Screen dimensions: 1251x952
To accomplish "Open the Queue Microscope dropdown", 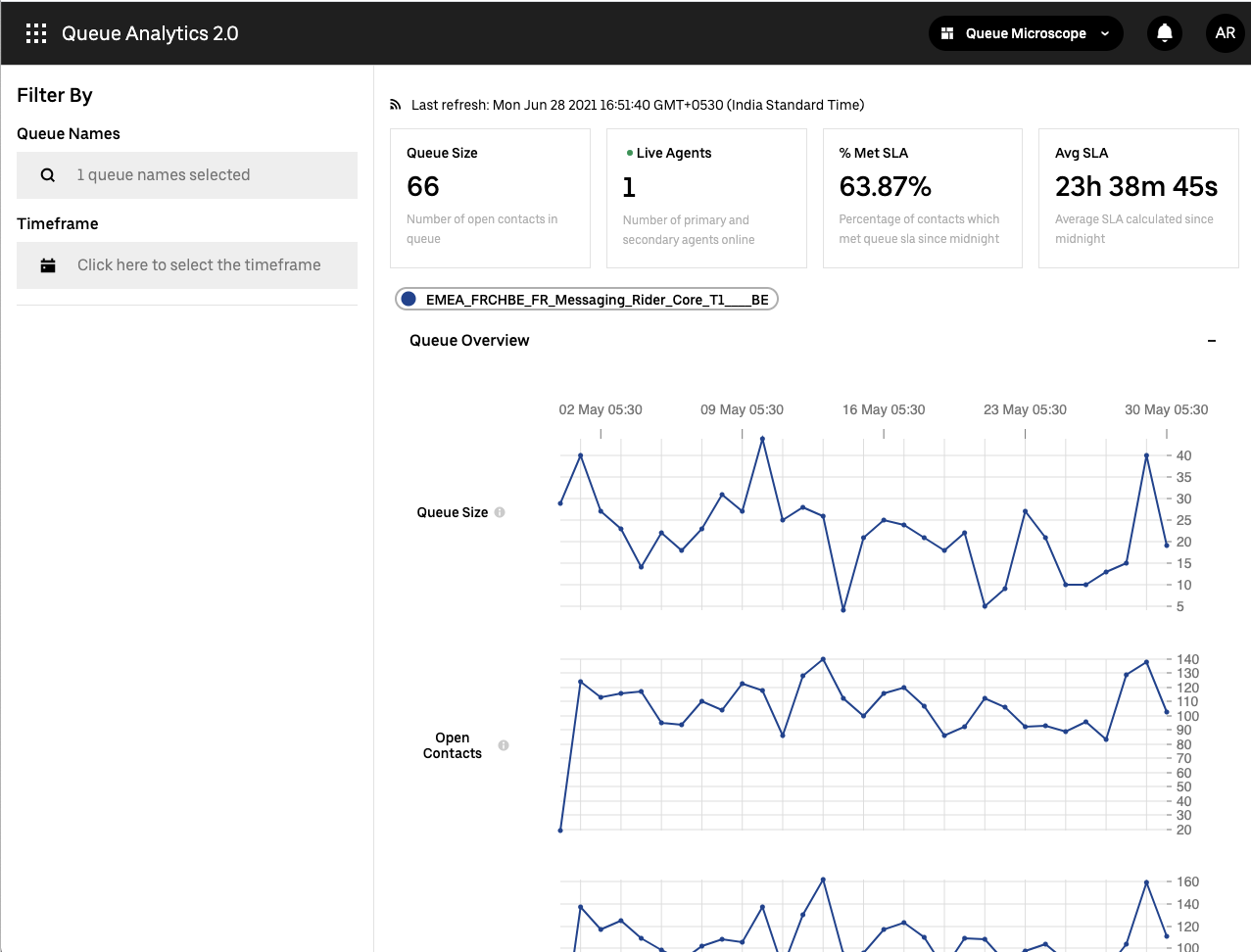I will [x=1025, y=33].
